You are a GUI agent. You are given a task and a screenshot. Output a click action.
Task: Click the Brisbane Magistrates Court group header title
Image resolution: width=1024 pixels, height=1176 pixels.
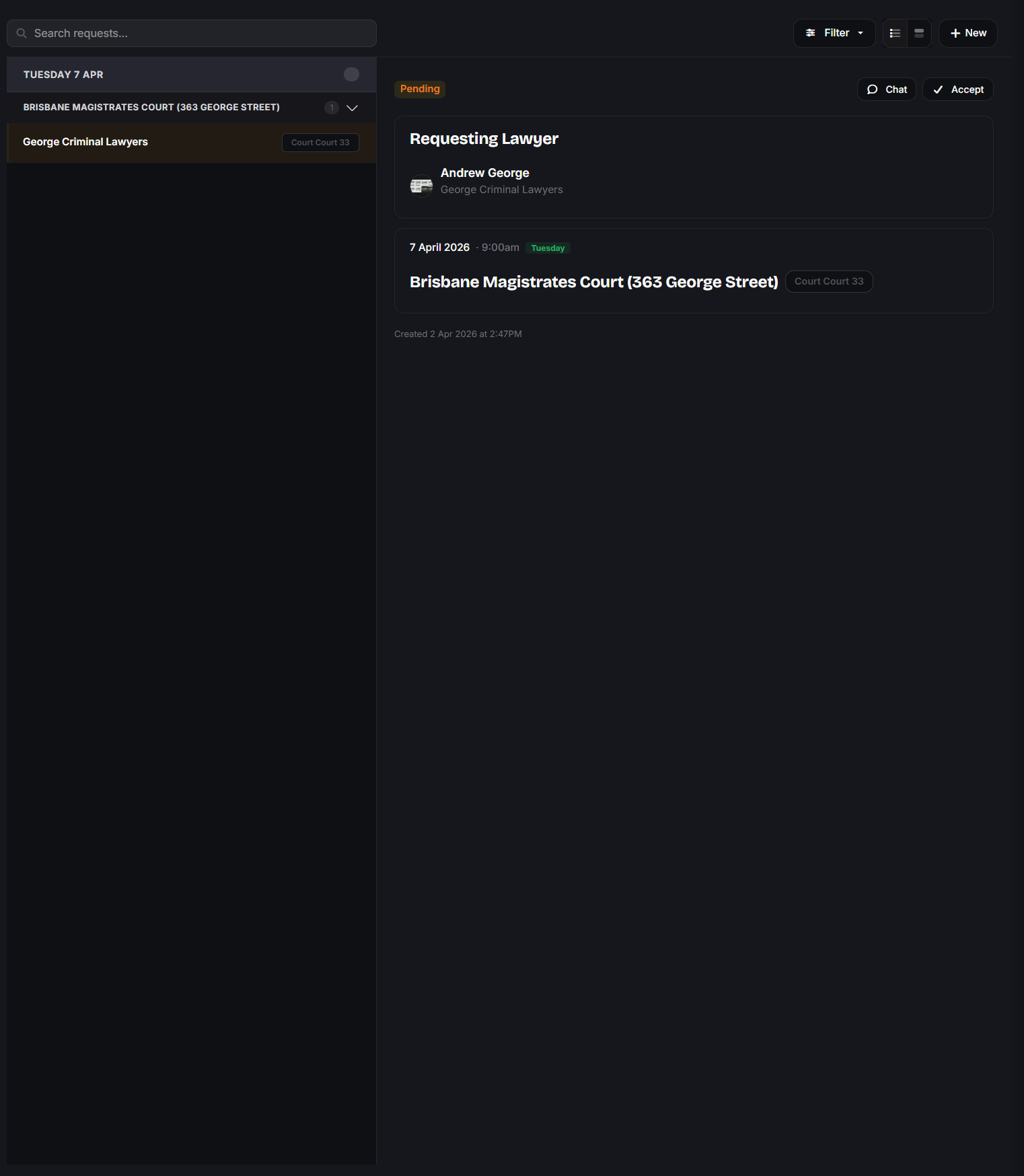point(151,108)
